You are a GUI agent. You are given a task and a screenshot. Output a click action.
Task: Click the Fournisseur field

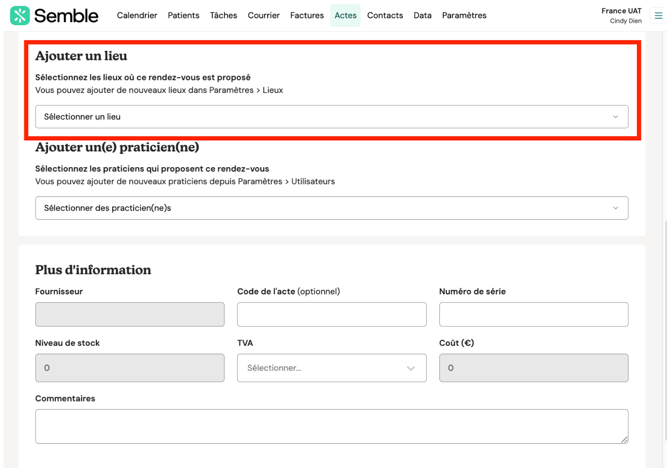pos(130,314)
